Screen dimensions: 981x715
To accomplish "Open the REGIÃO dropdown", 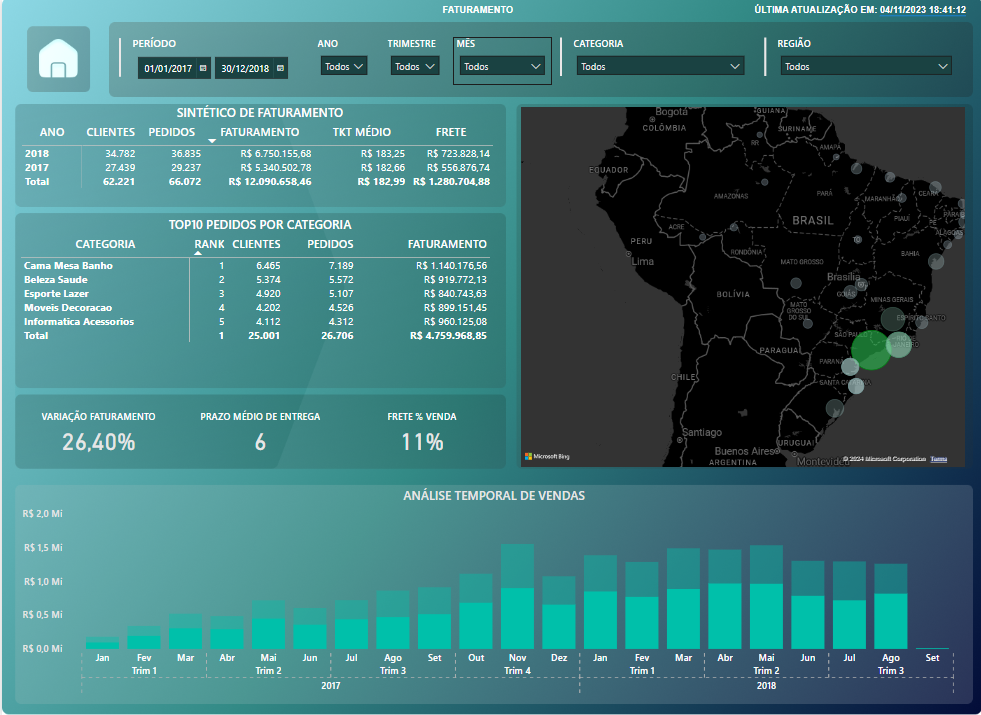I will pos(866,66).
